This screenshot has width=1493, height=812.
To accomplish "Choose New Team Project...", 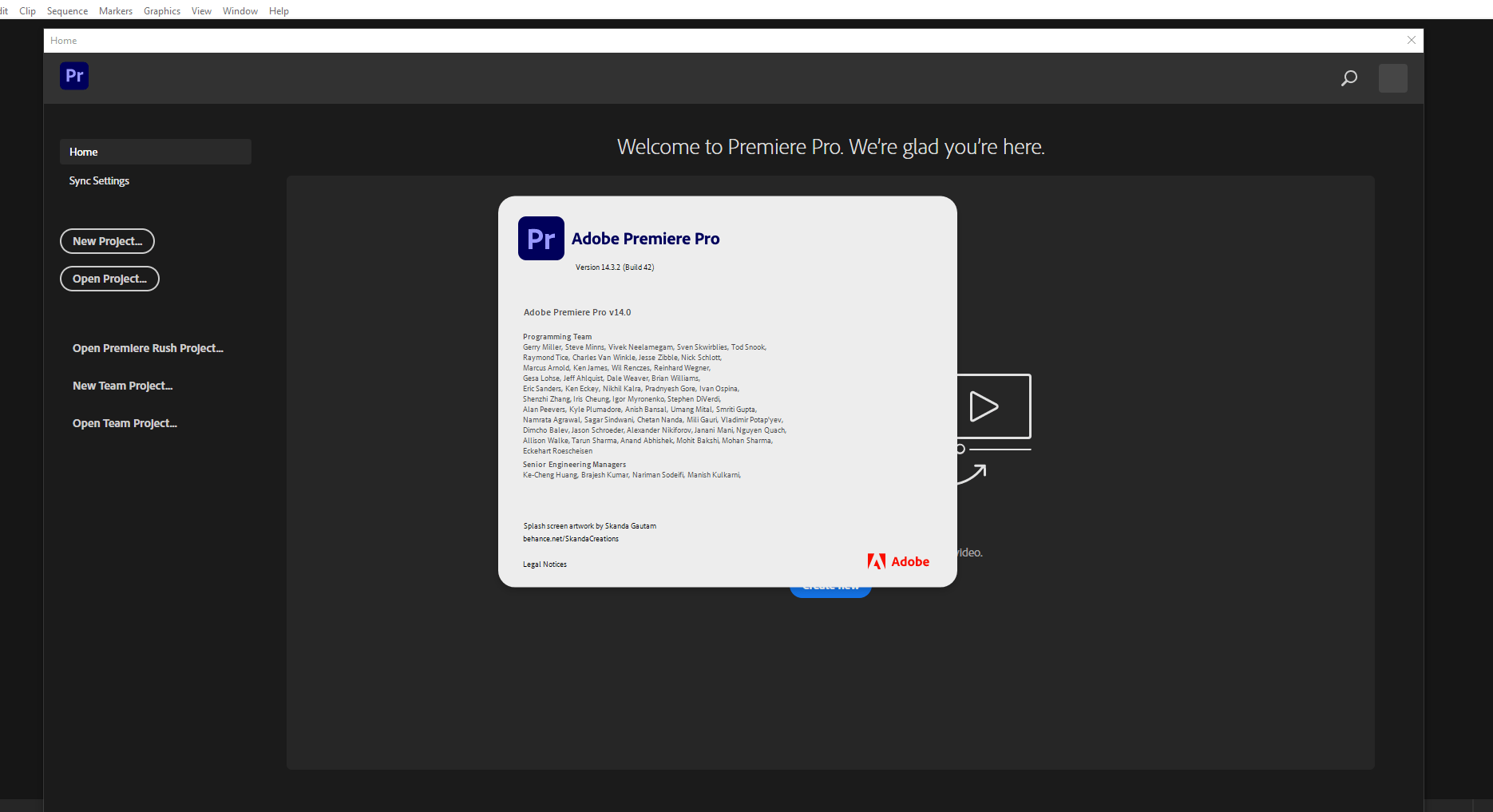I will pos(122,386).
